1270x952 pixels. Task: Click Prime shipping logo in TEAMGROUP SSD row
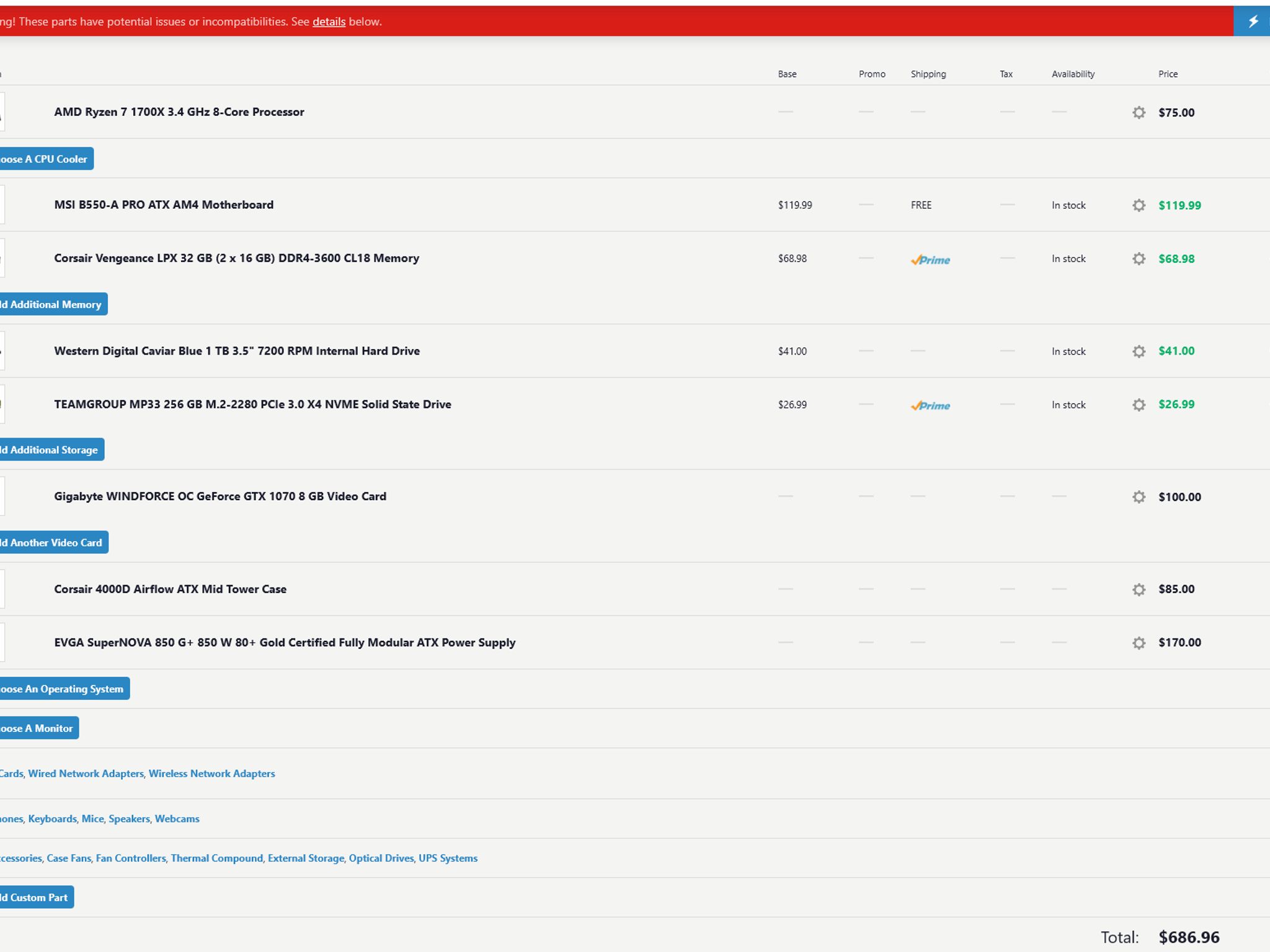tap(930, 405)
